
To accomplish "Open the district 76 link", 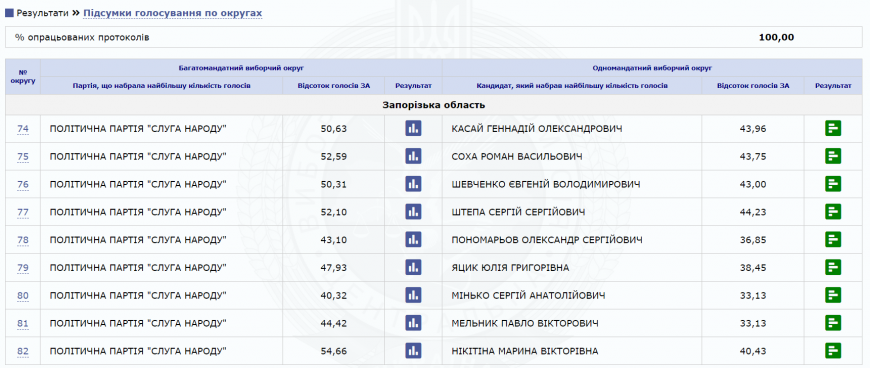I will [x=23, y=184].
